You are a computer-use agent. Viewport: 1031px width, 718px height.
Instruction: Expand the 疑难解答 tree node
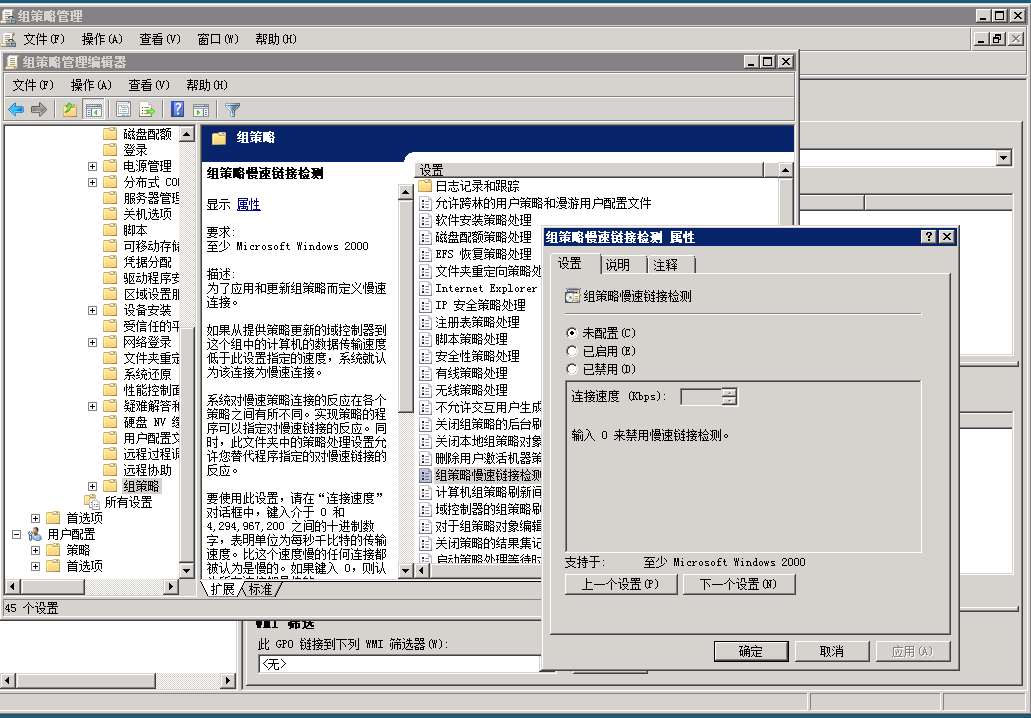pyautogui.click(x=93, y=406)
